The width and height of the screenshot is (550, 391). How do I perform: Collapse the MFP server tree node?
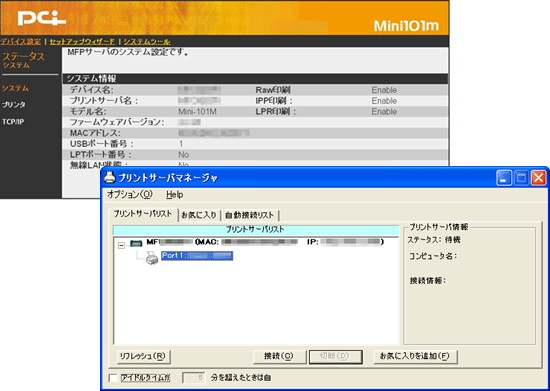click(121, 245)
